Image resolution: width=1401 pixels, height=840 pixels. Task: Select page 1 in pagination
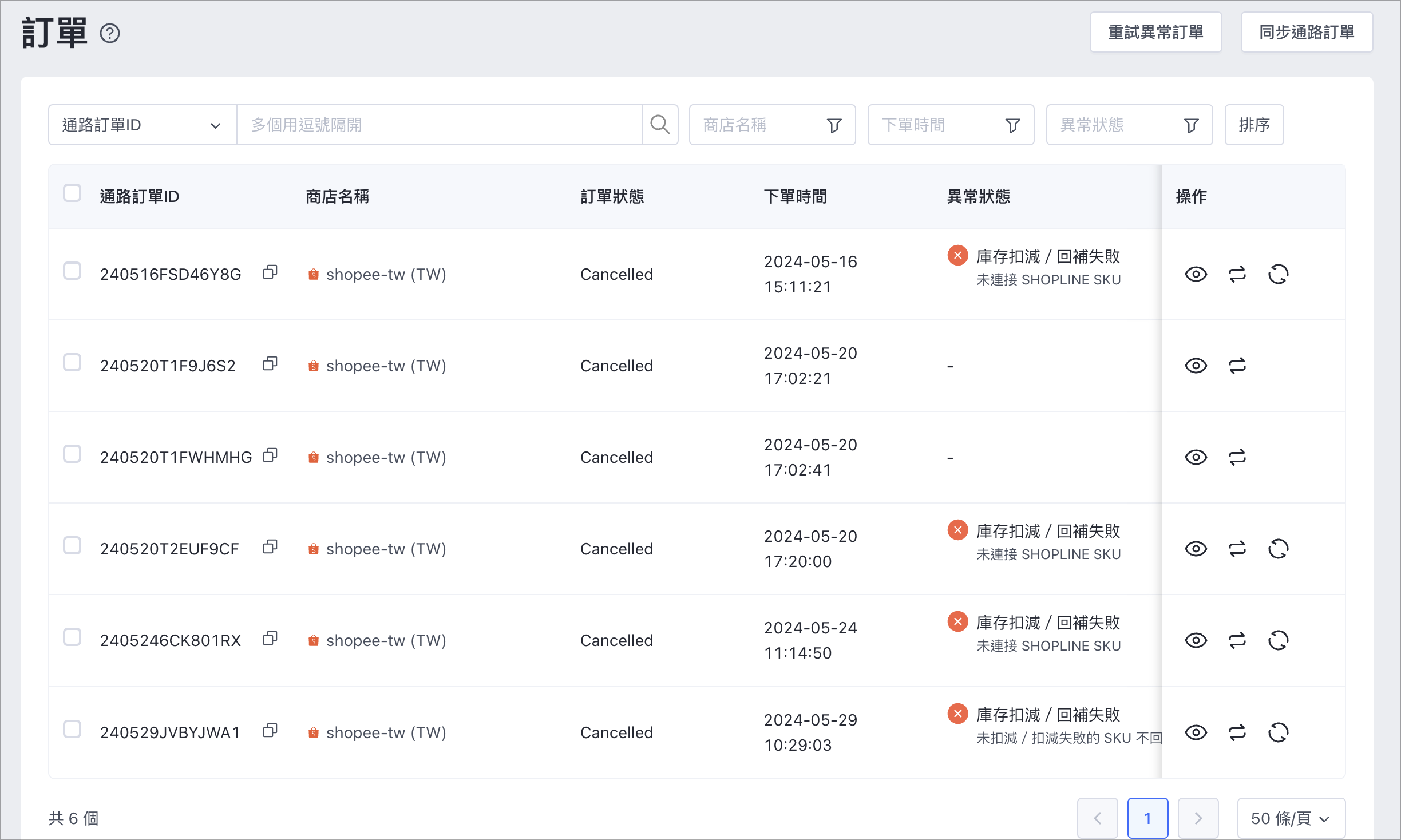[1147, 818]
